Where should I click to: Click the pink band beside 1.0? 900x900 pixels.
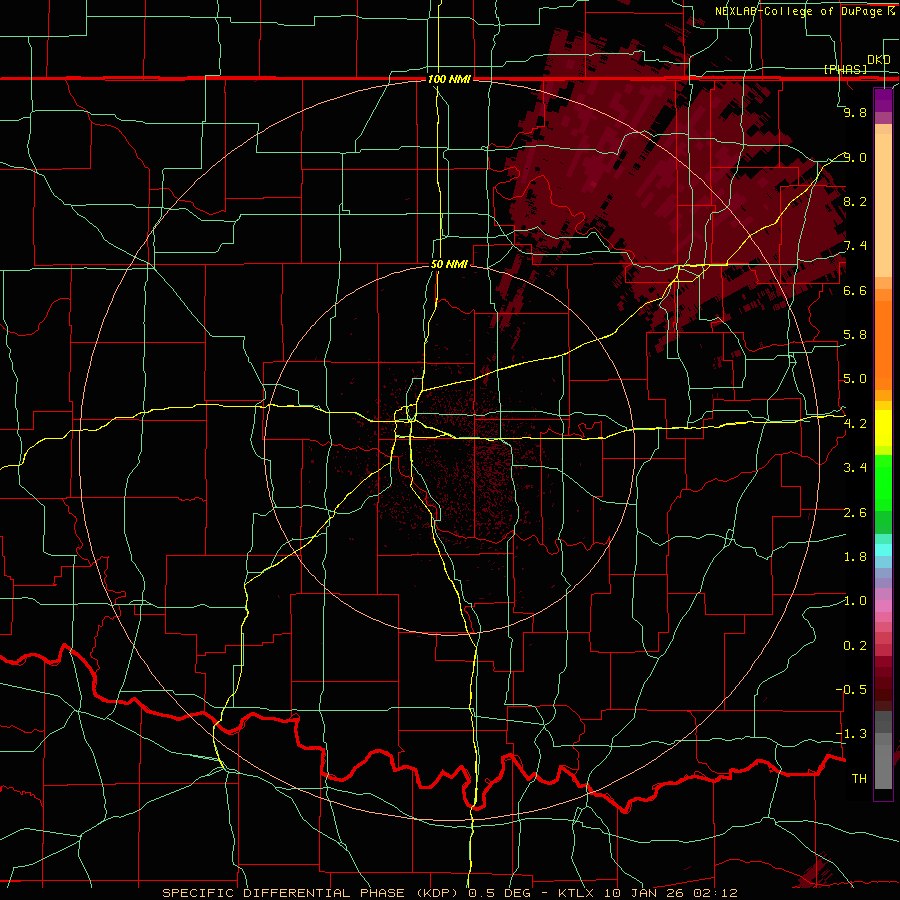[883, 606]
